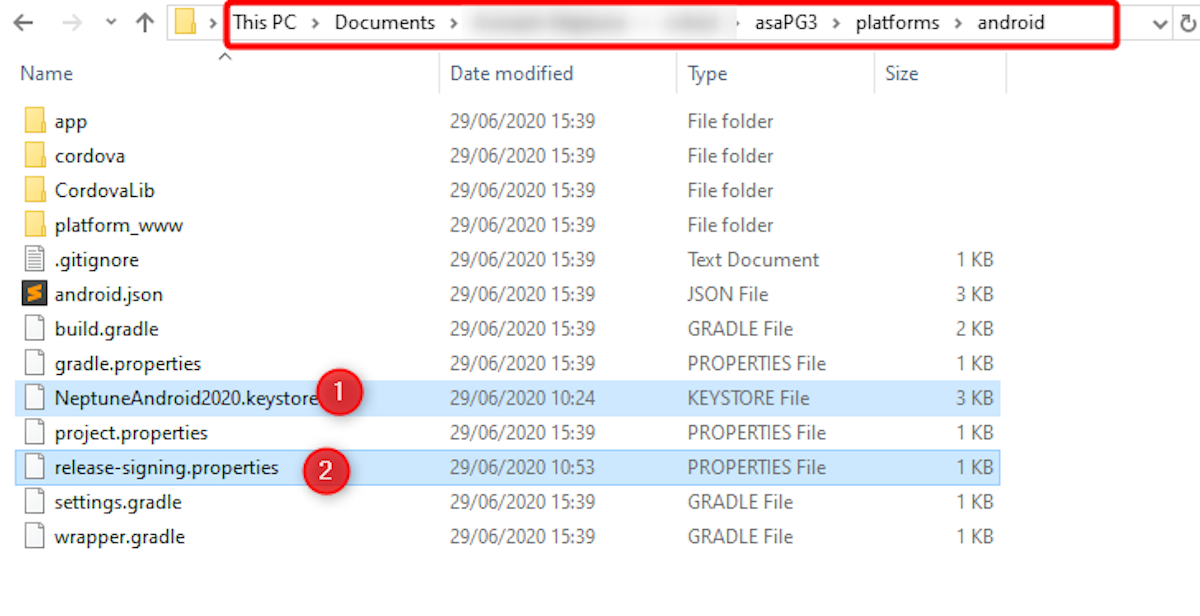1200x616 pixels.
Task: Click the platform_www folder icon
Action: pos(35,225)
